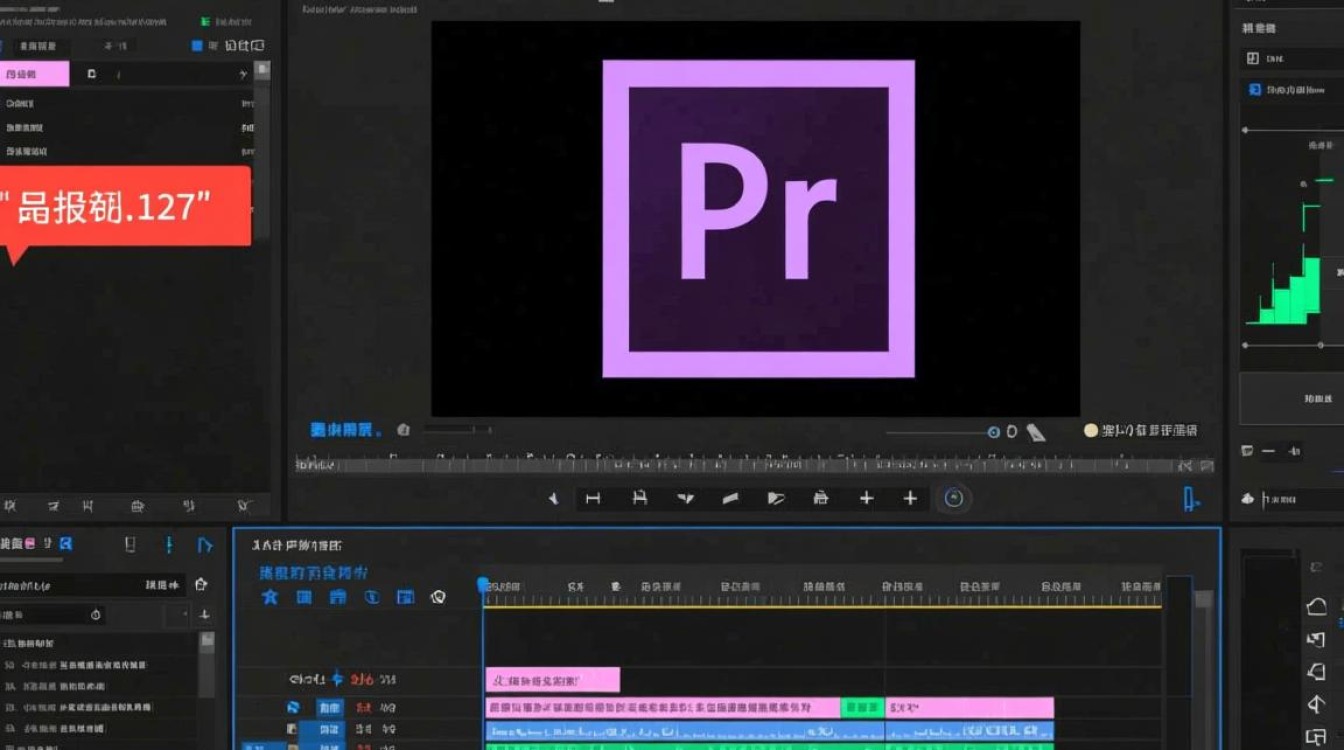
Task: Select the pink highlighted tab in the top-left panel
Action: coord(34,74)
